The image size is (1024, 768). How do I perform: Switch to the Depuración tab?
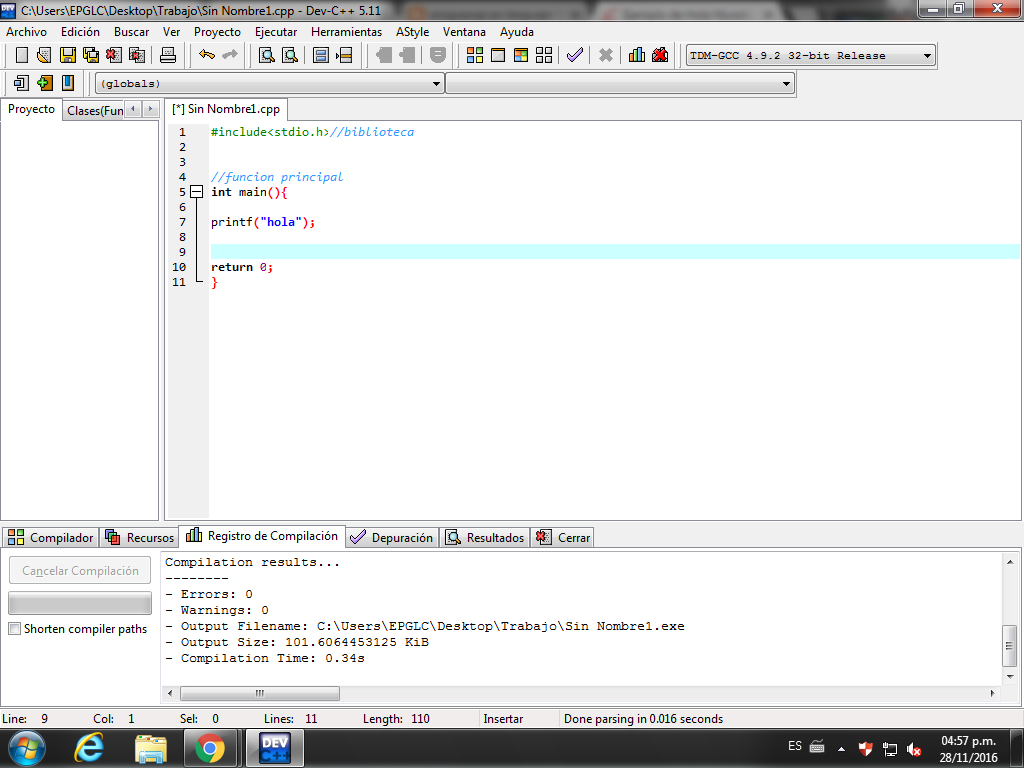391,536
